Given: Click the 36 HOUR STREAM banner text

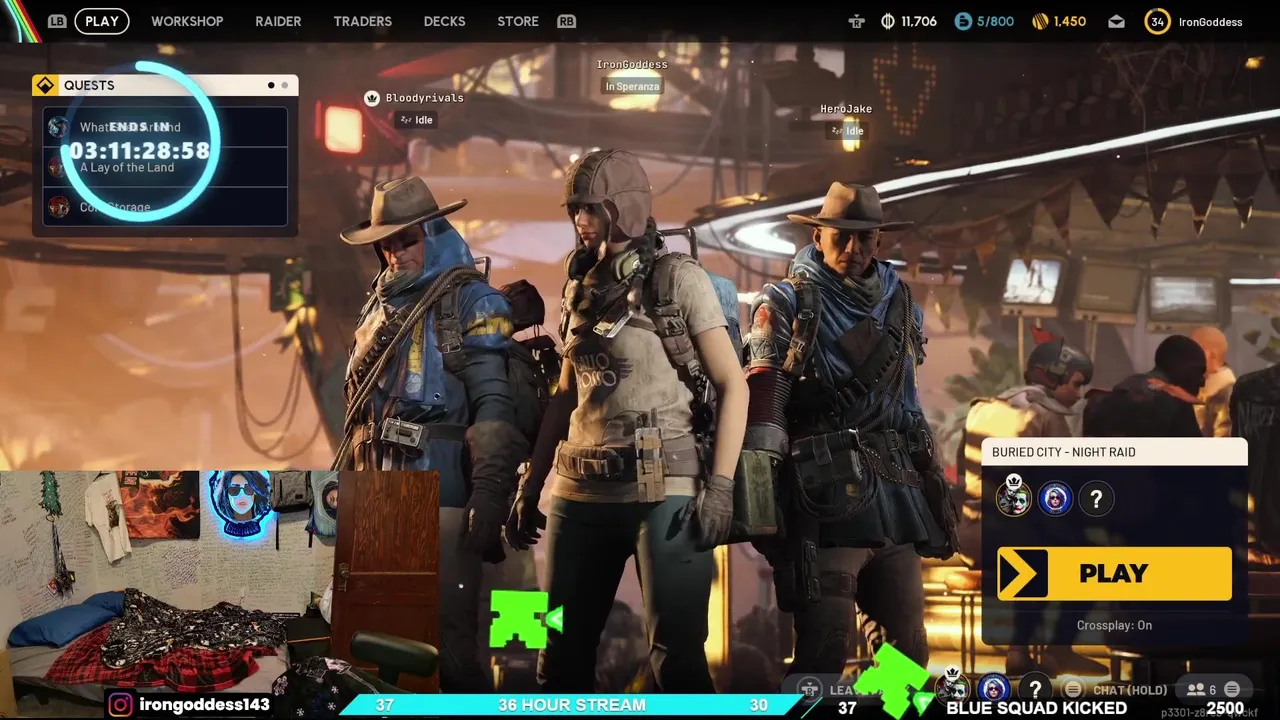Looking at the screenshot, I should click(572, 706).
